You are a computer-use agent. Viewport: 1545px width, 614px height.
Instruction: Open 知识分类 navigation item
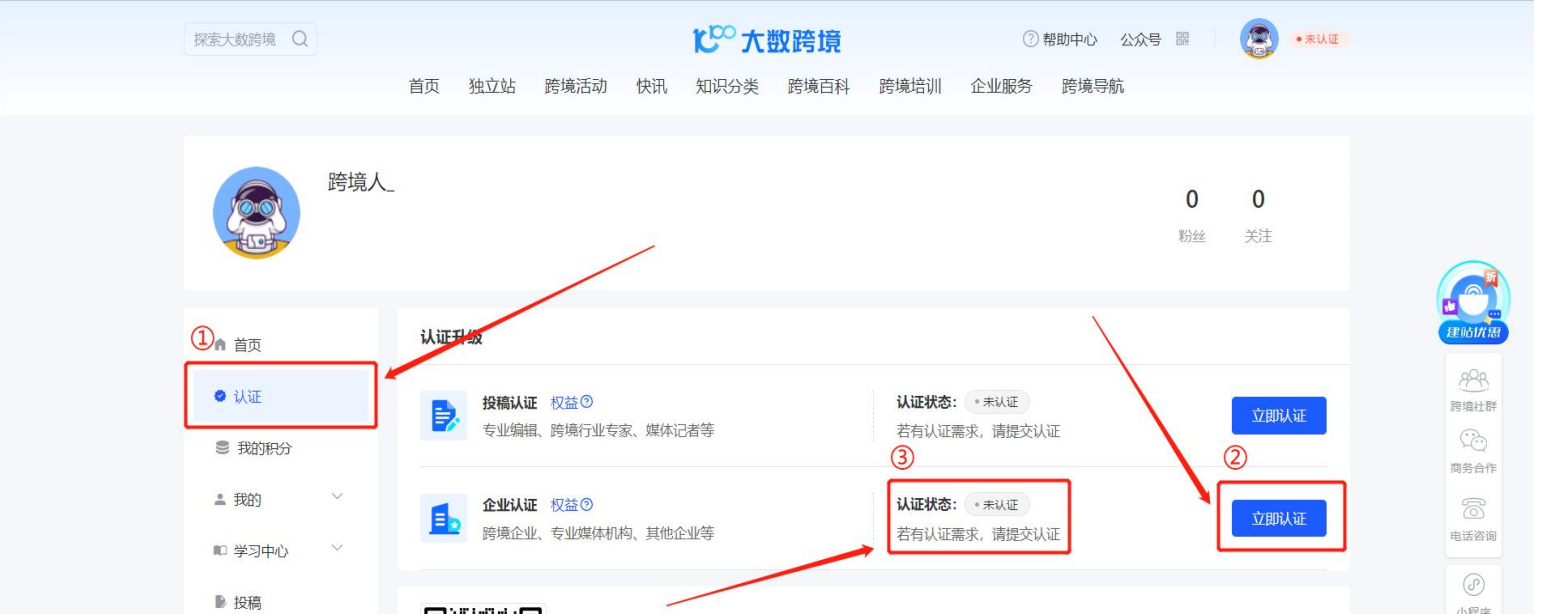pos(727,86)
